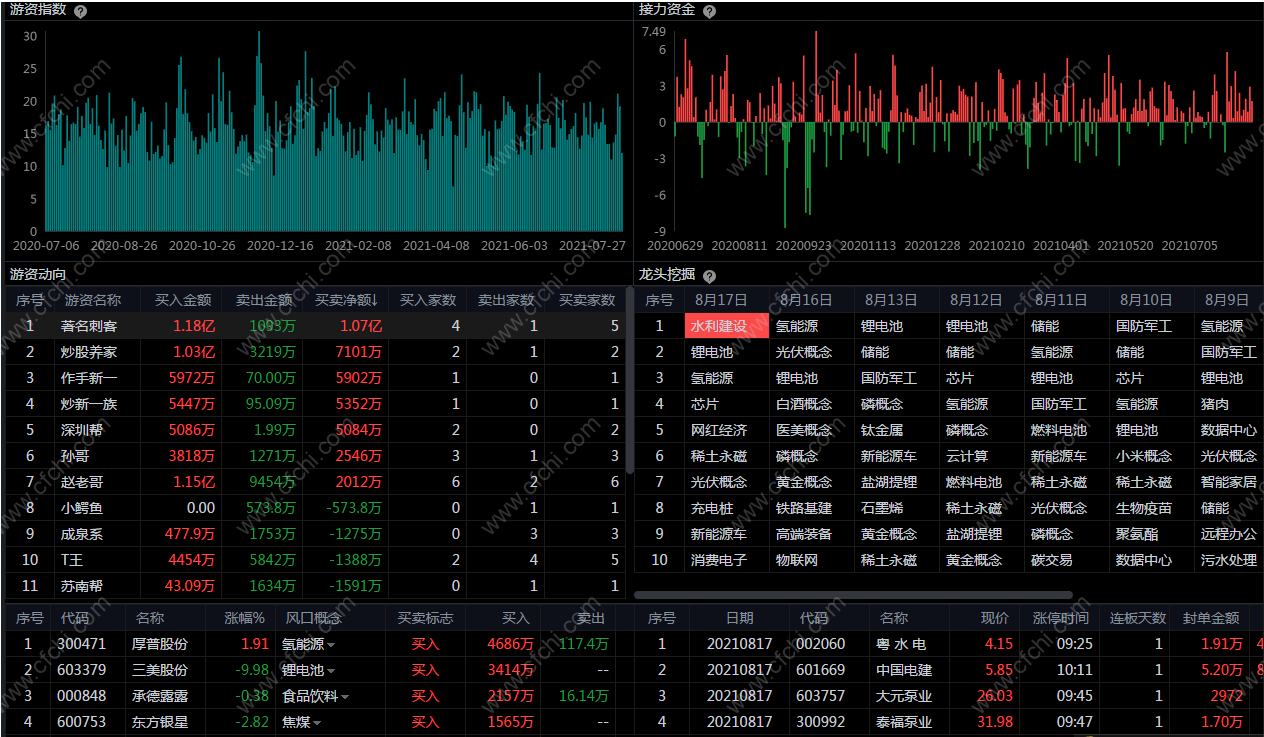Open the 焦煤 dropdown for 东方银星

[x=317, y=723]
